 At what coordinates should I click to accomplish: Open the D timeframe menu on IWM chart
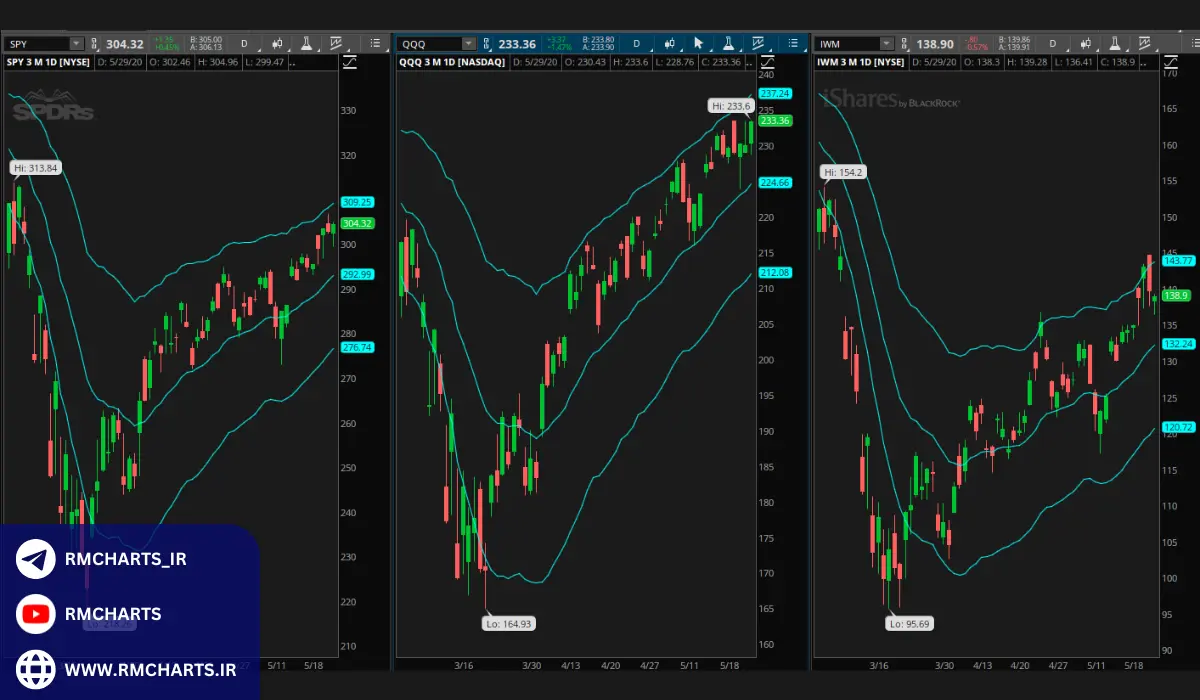point(1052,44)
